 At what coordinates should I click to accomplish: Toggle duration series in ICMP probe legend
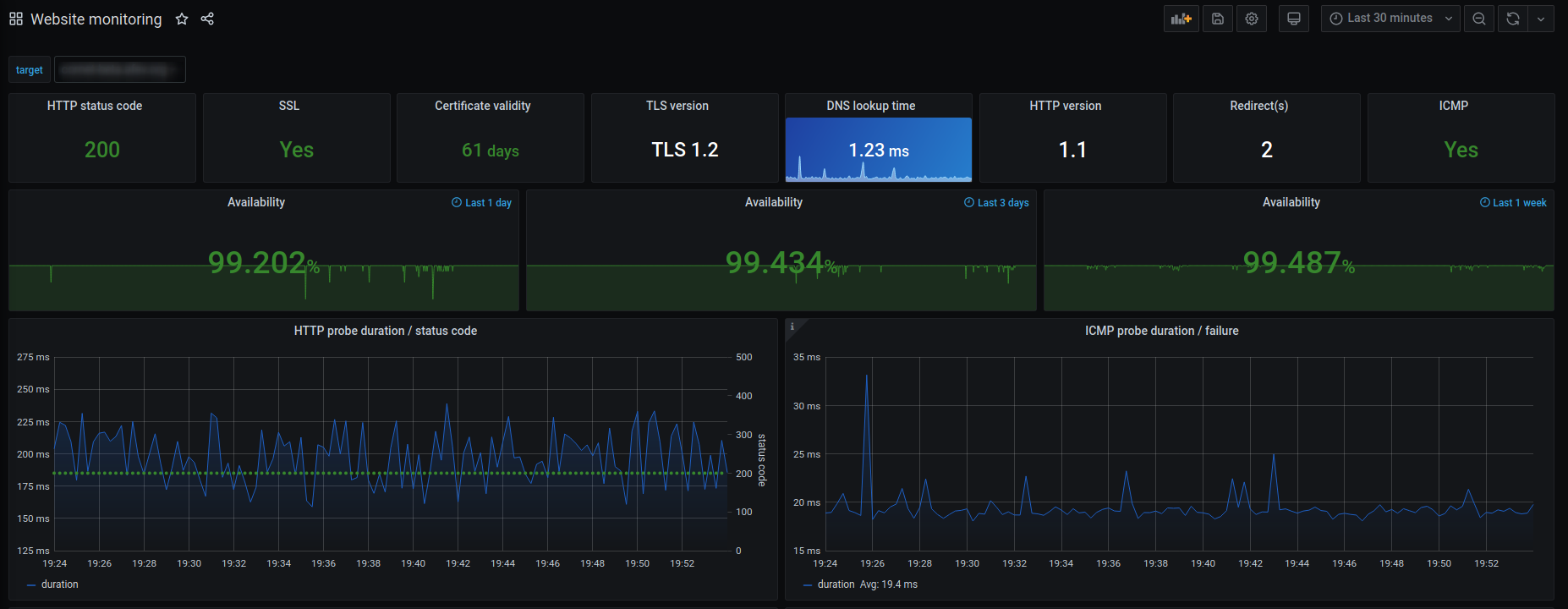(x=836, y=584)
